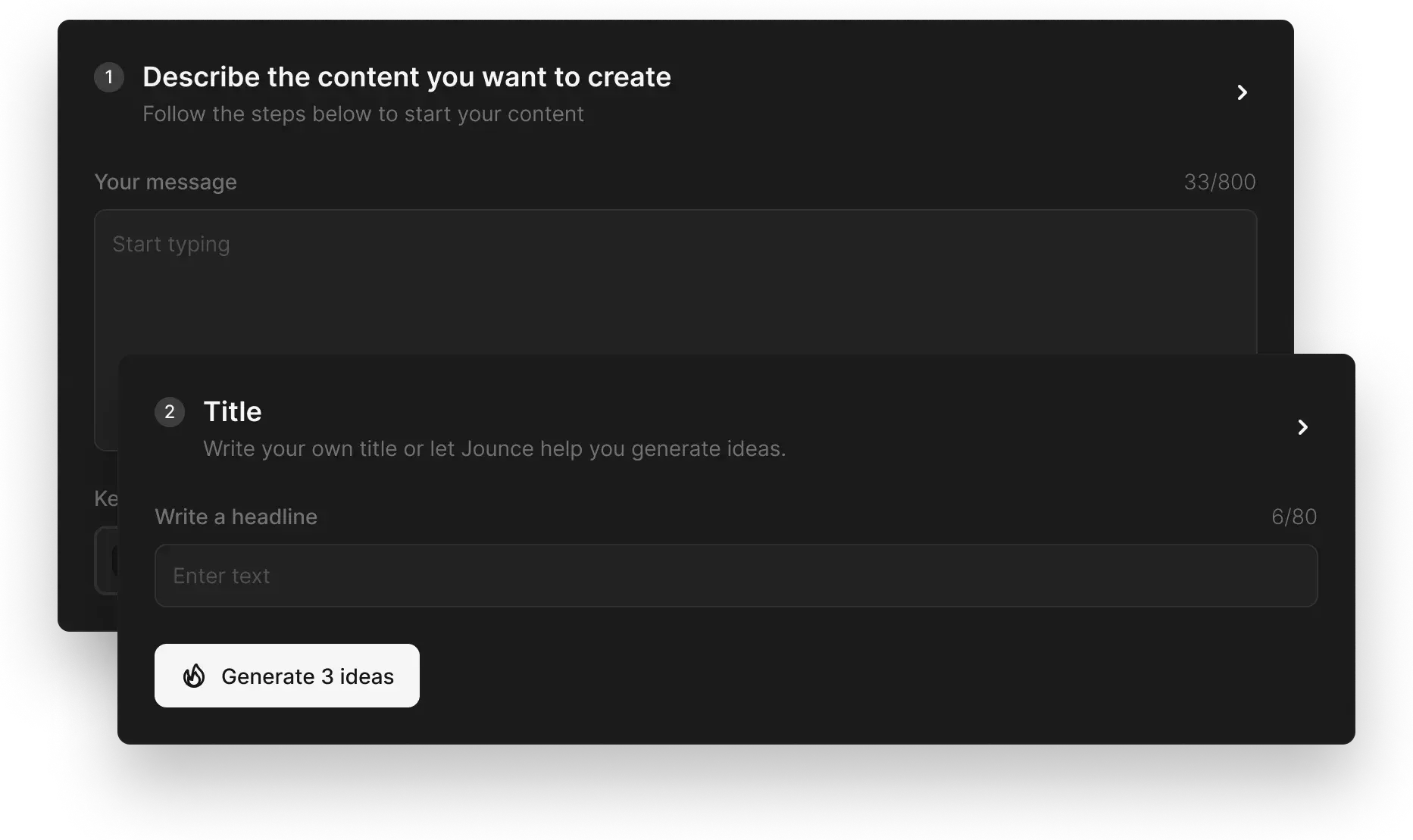Click the Title section heading
Screen dimensions: 1413x840
click(233, 412)
